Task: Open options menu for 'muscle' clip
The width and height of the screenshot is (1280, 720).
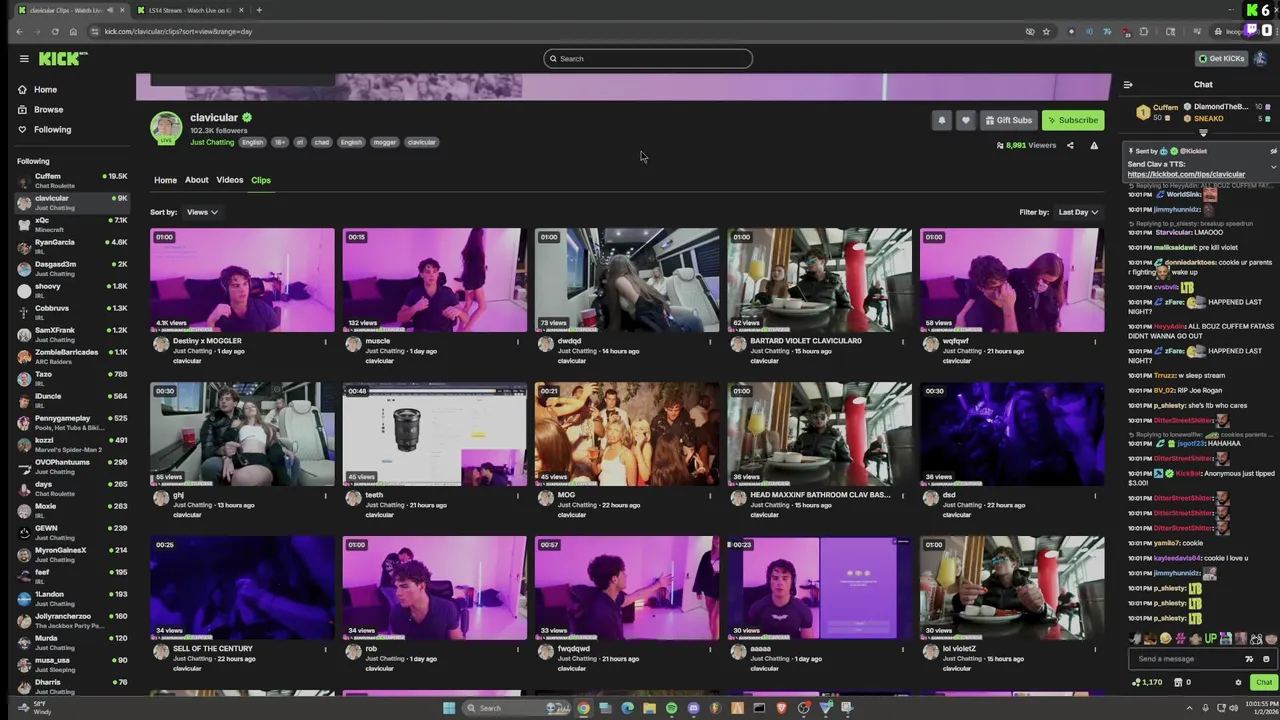Action: pyautogui.click(x=518, y=342)
